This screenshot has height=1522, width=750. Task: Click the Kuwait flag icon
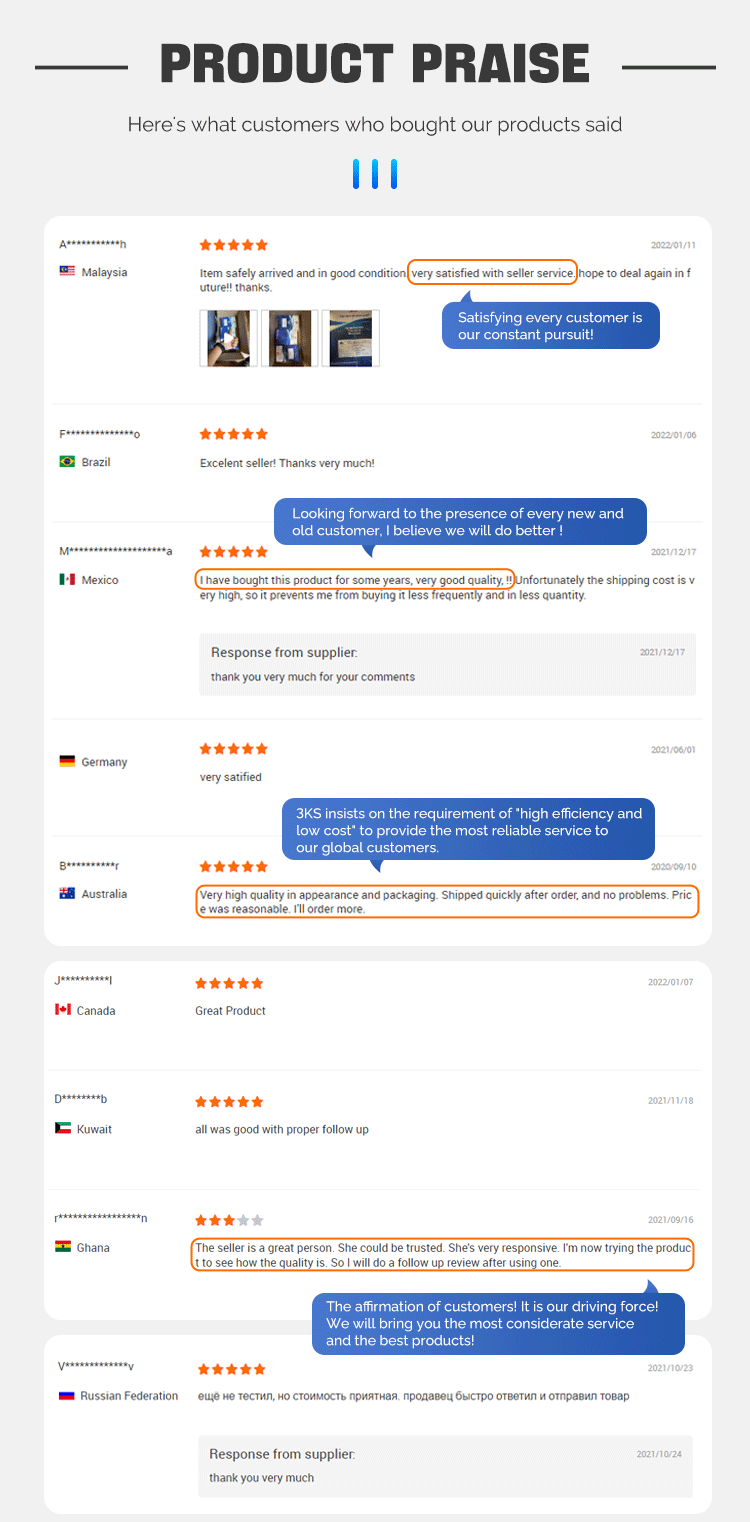click(x=63, y=1129)
